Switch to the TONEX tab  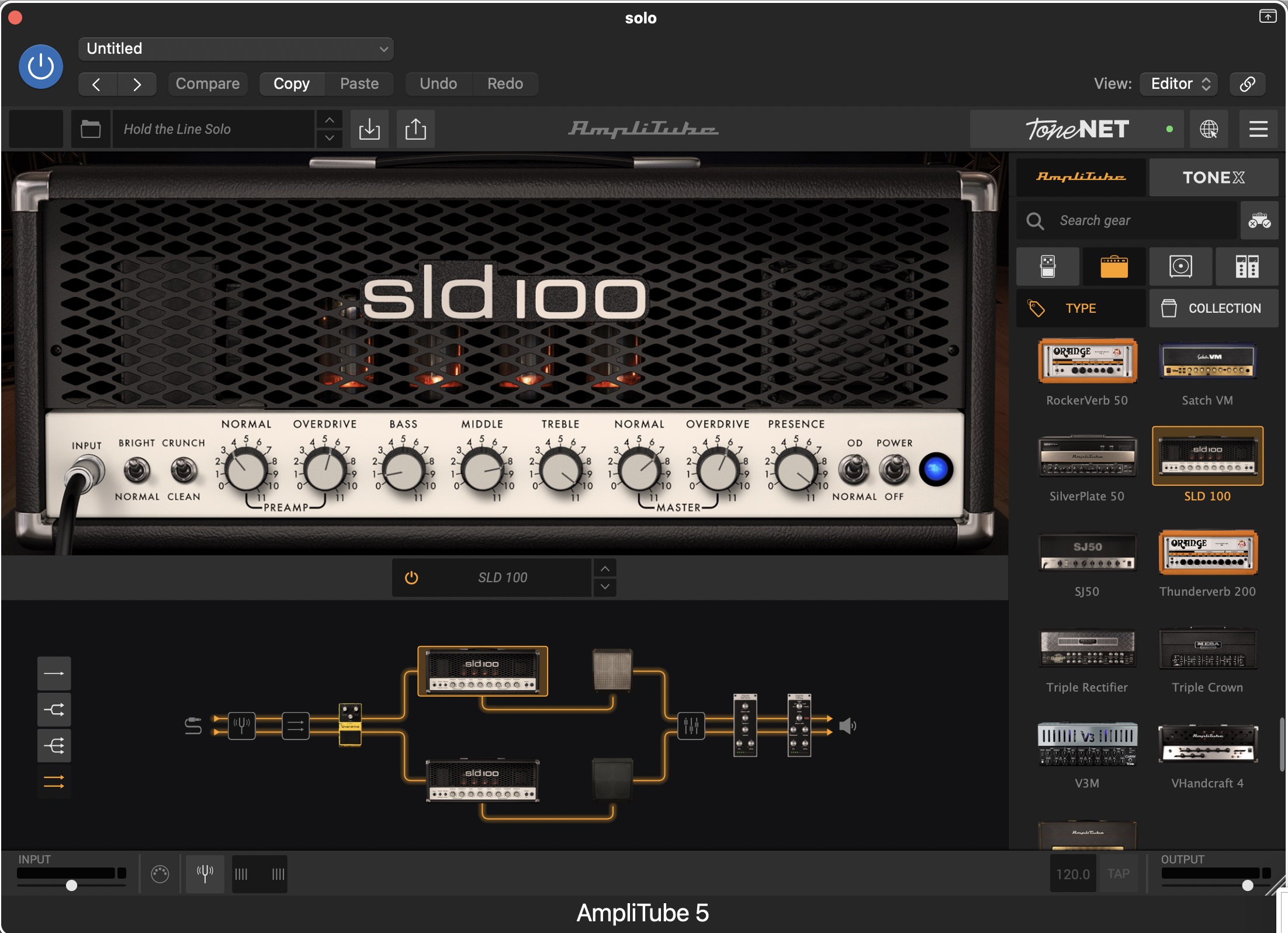[x=1213, y=177]
